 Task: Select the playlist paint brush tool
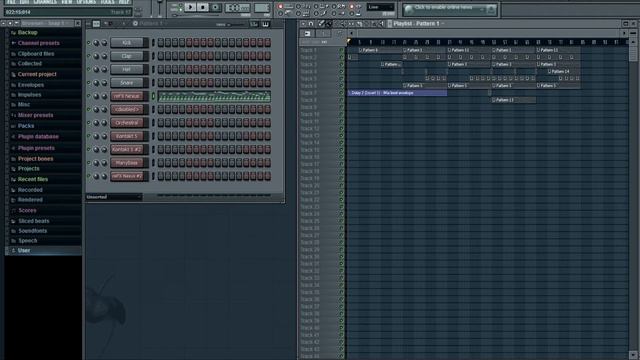(329, 24)
